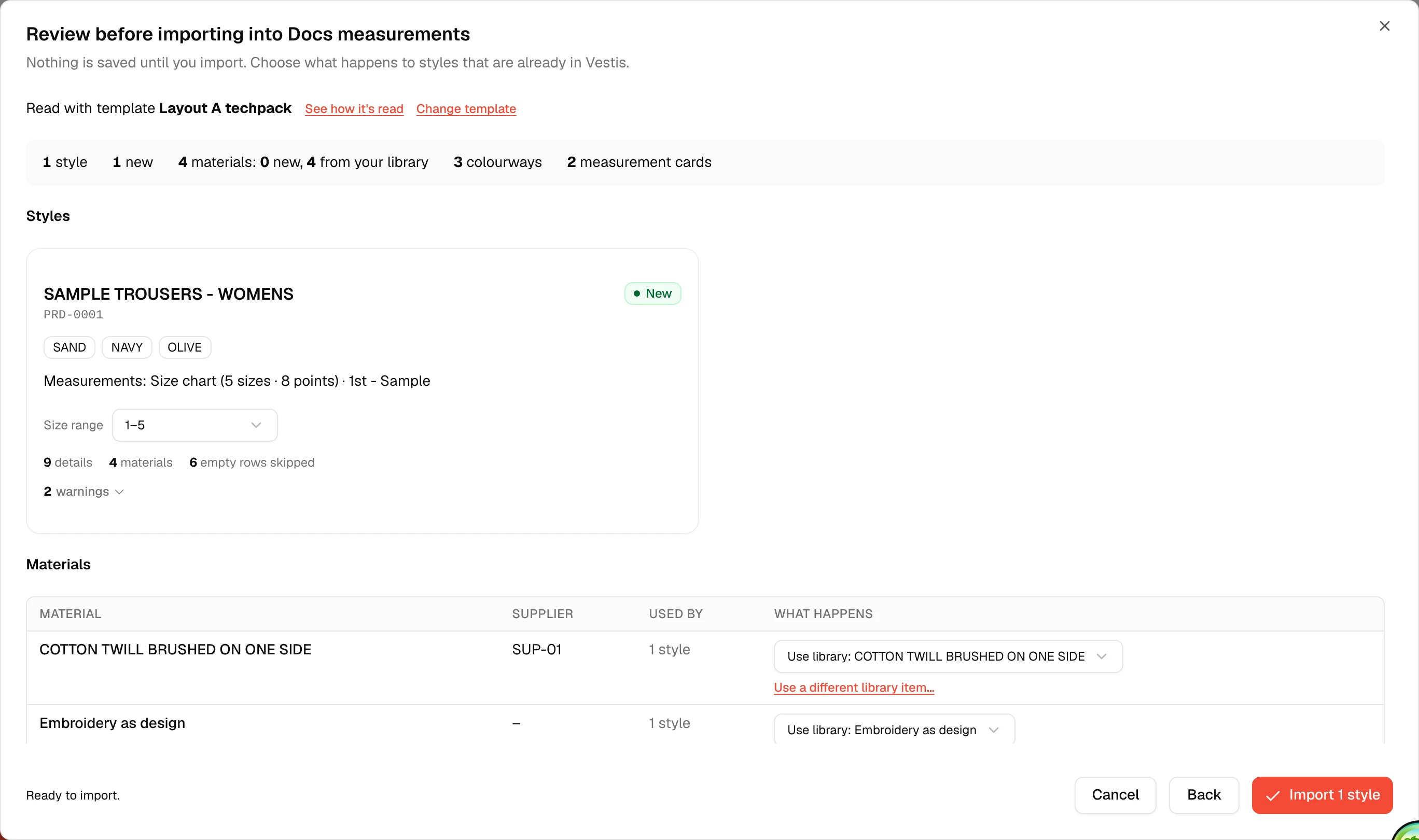Expand the 2 warnings list
The width and height of the screenshot is (1419, 840).
tap(84, 492)
